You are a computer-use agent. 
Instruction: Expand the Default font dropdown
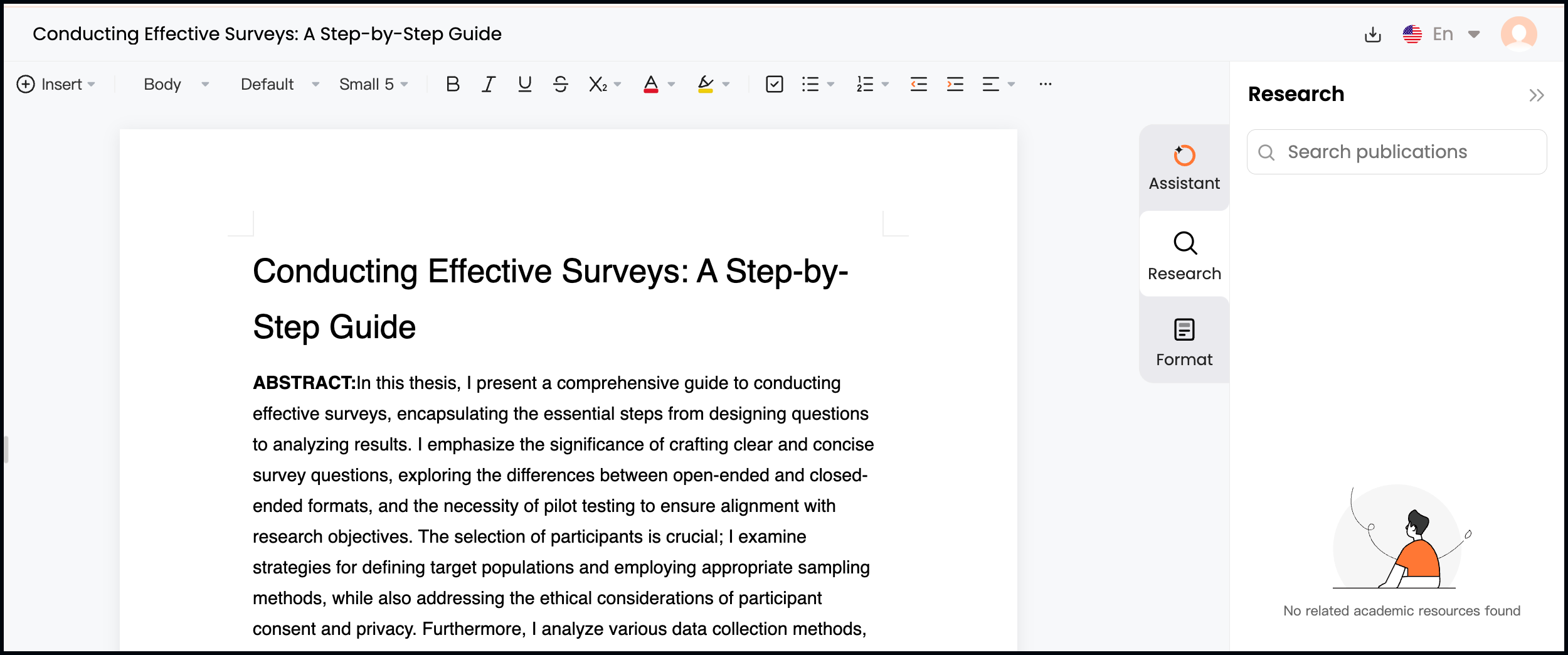pyautogui.click(x=280, y=84)
